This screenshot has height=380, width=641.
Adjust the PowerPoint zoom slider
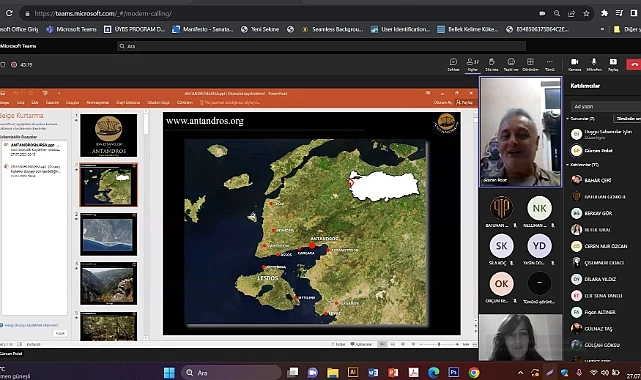tap(439, 344)
